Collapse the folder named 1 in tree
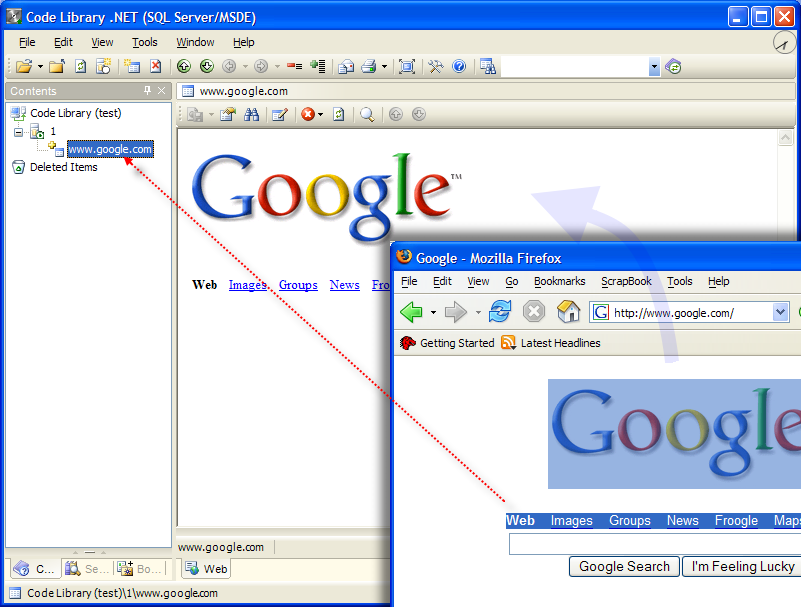This screenshot has height=607, width=801. (18, 132)
